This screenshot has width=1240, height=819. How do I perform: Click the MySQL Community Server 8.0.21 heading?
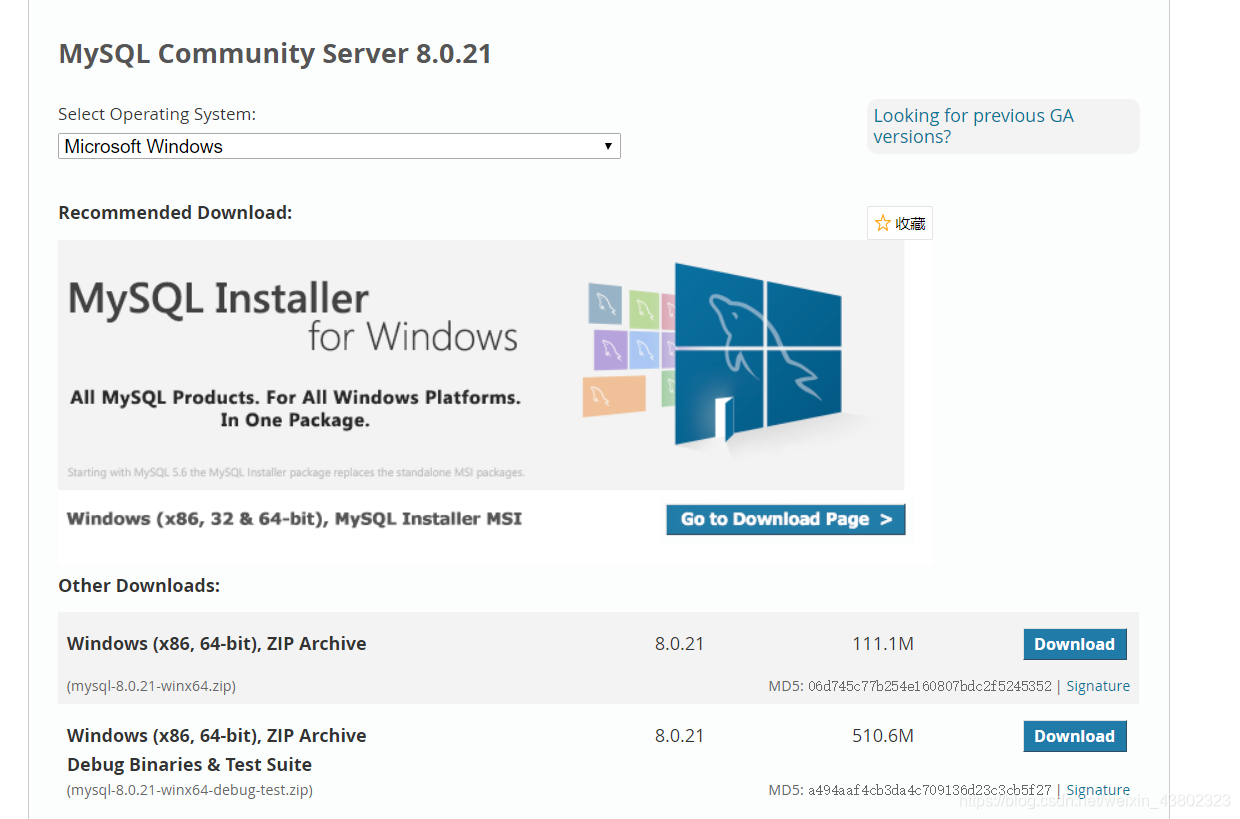point(275,53)
